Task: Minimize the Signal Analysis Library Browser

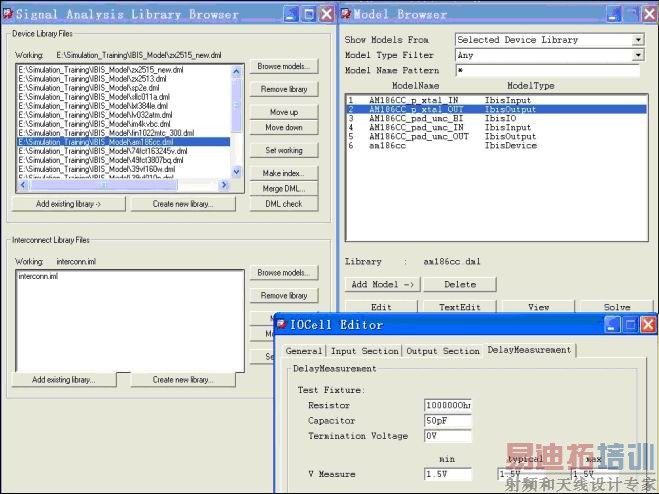Action: click(x=291, y=14)
